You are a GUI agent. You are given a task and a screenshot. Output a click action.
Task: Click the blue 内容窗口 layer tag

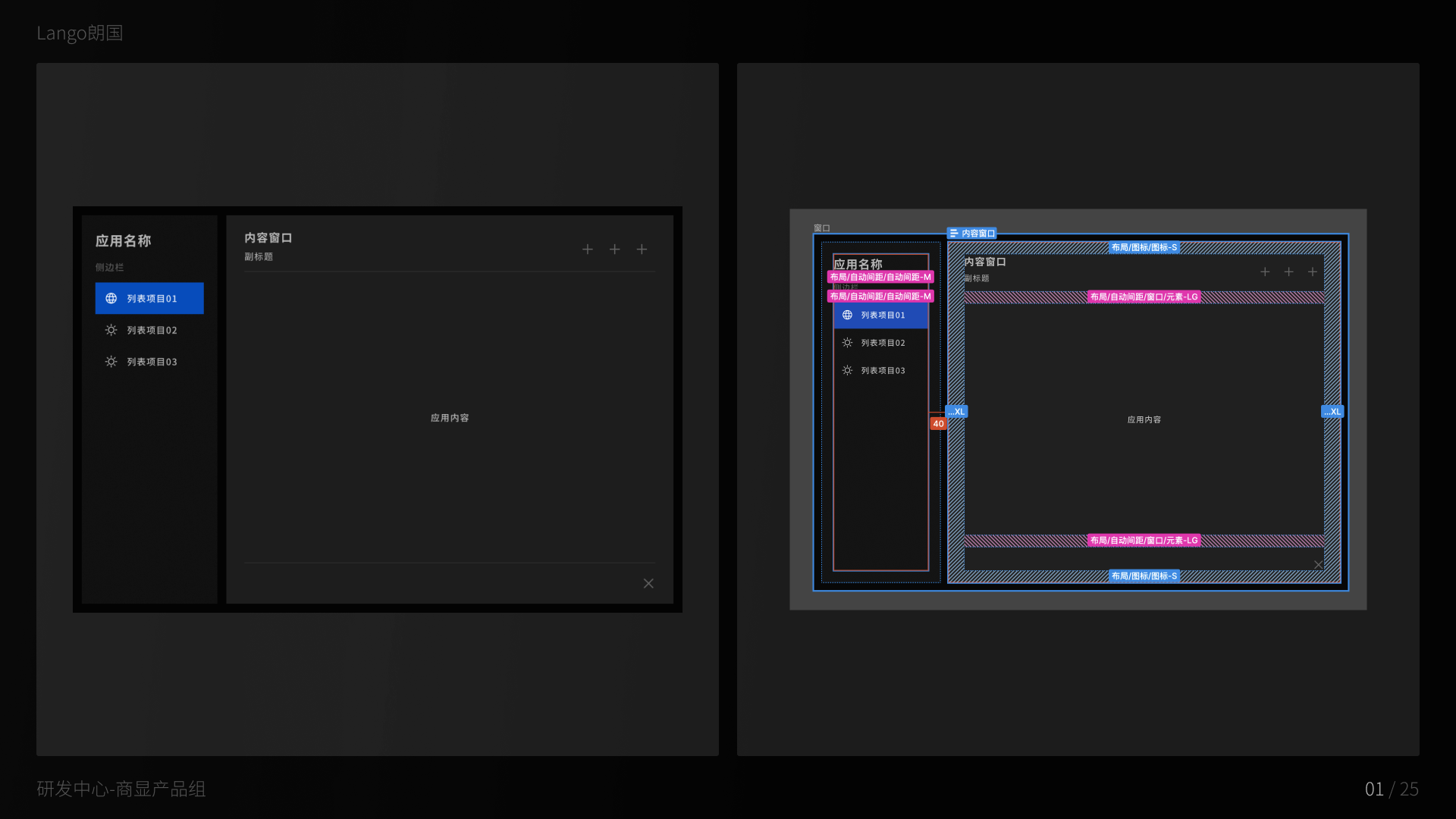pyautogui.click(x=972, y=234)
